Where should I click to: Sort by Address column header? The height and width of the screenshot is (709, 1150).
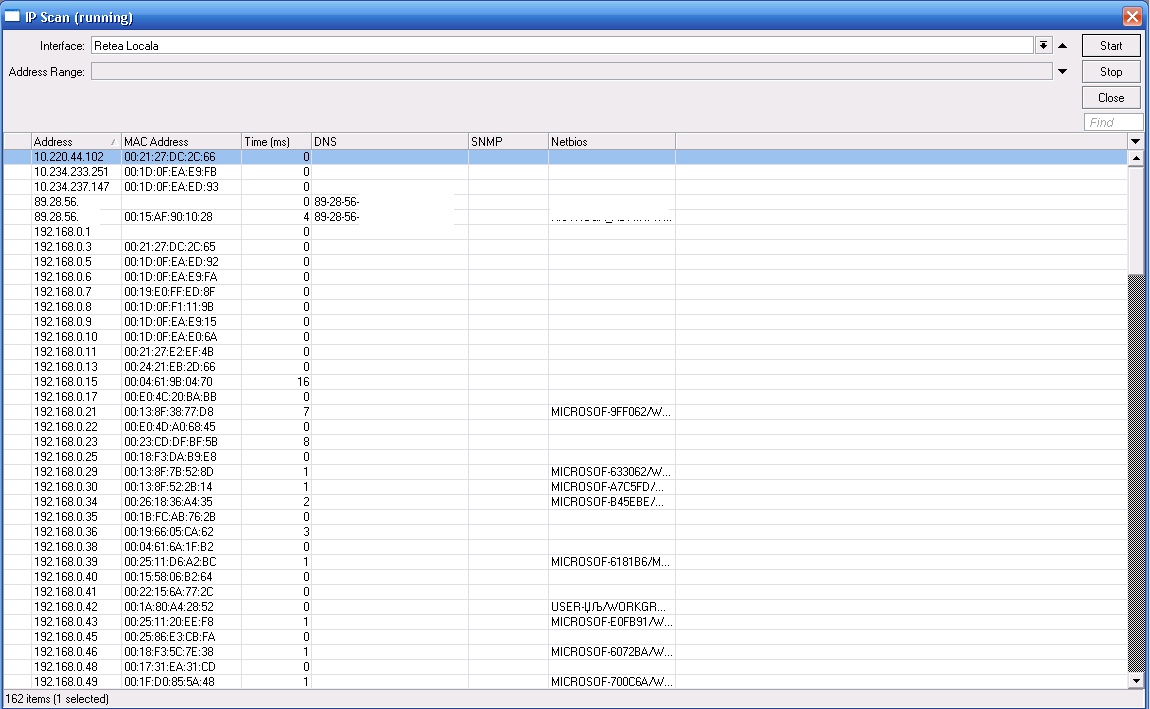75,142
